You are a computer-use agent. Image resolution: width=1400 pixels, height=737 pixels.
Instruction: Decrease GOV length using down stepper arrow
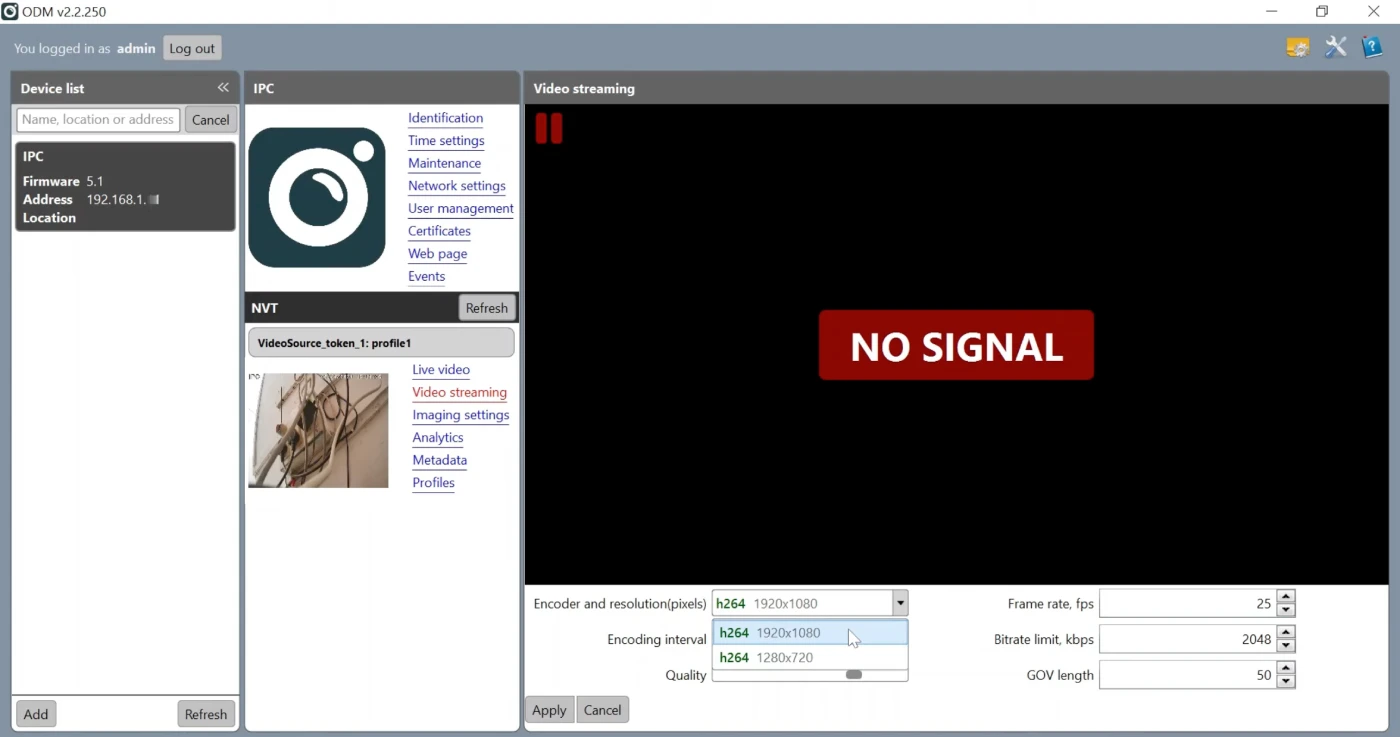pyautogui.click(x=1286, y=681)
